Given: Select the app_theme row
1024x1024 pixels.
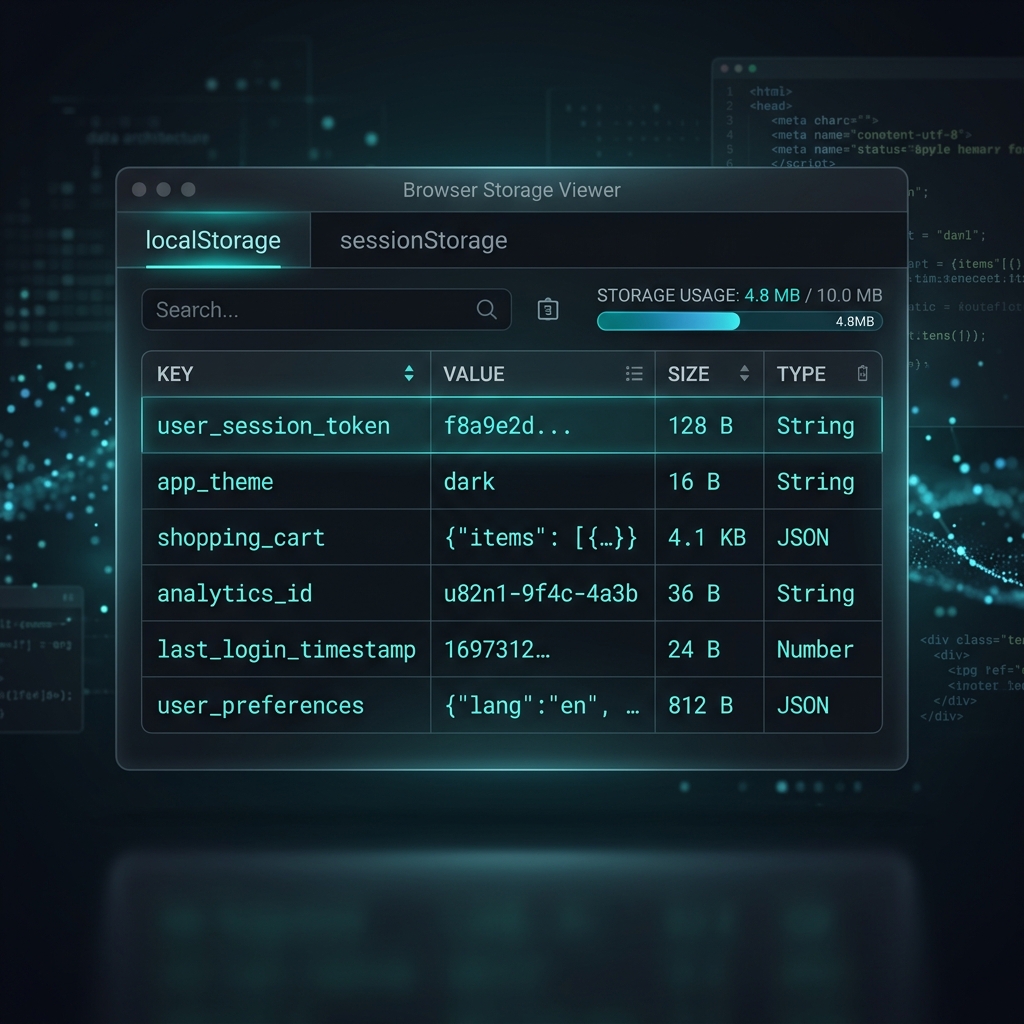Looking at the screenshot, I should tap(286, 481).
